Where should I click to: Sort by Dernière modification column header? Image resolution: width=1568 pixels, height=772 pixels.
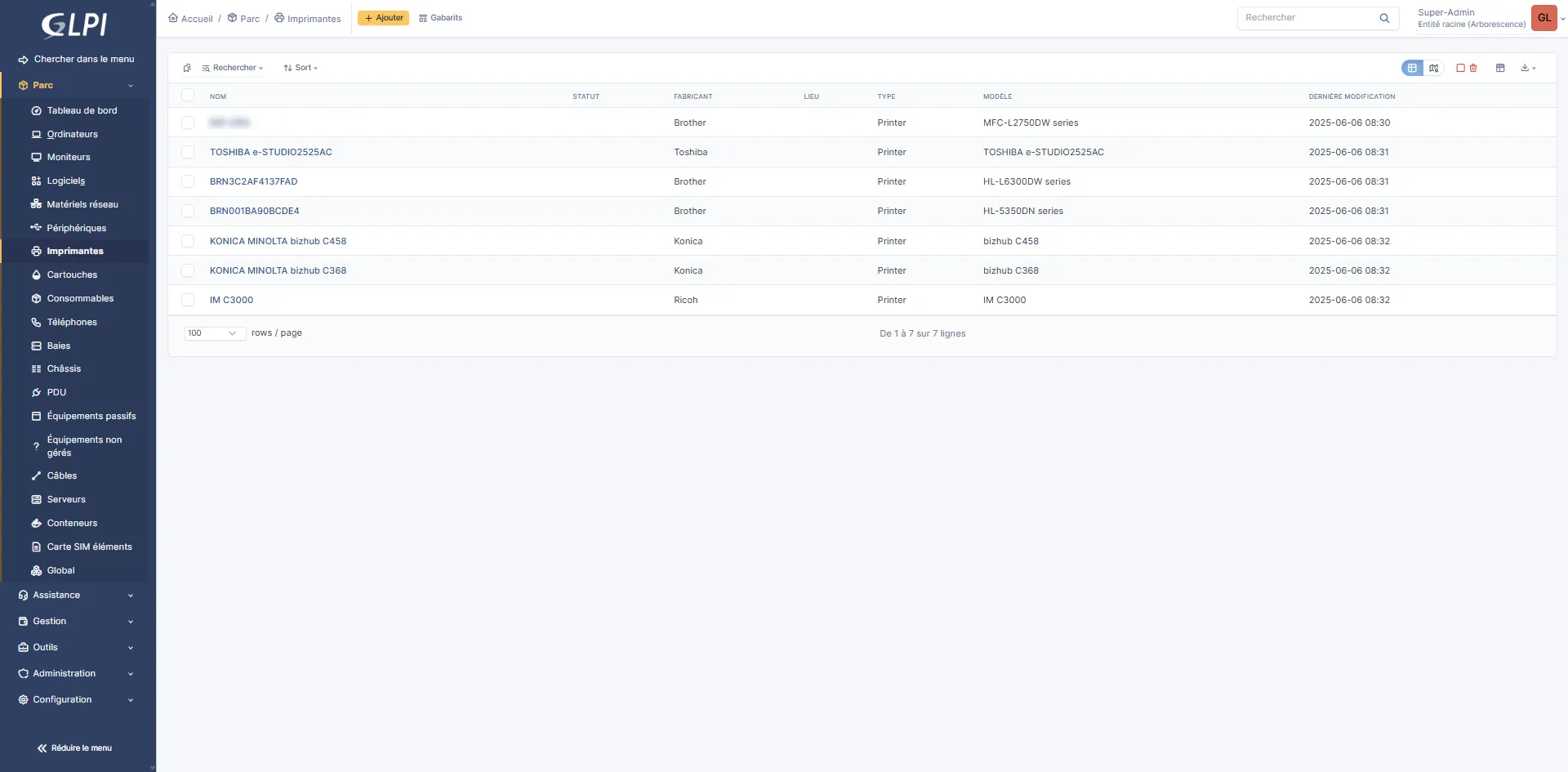pyautogui.click(x=1352, y=96)
